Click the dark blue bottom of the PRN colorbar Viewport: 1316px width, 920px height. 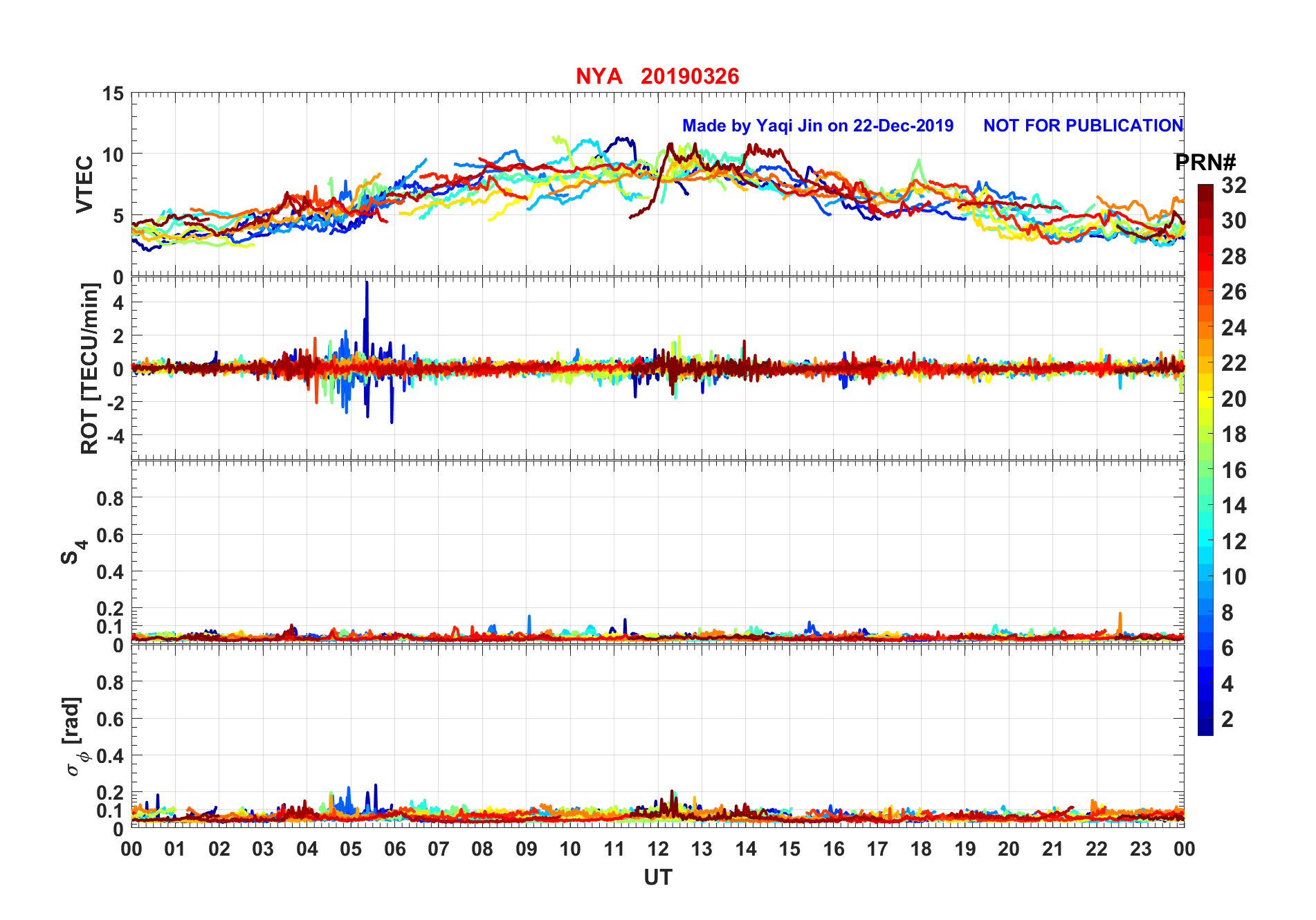tap(1205, 727)
